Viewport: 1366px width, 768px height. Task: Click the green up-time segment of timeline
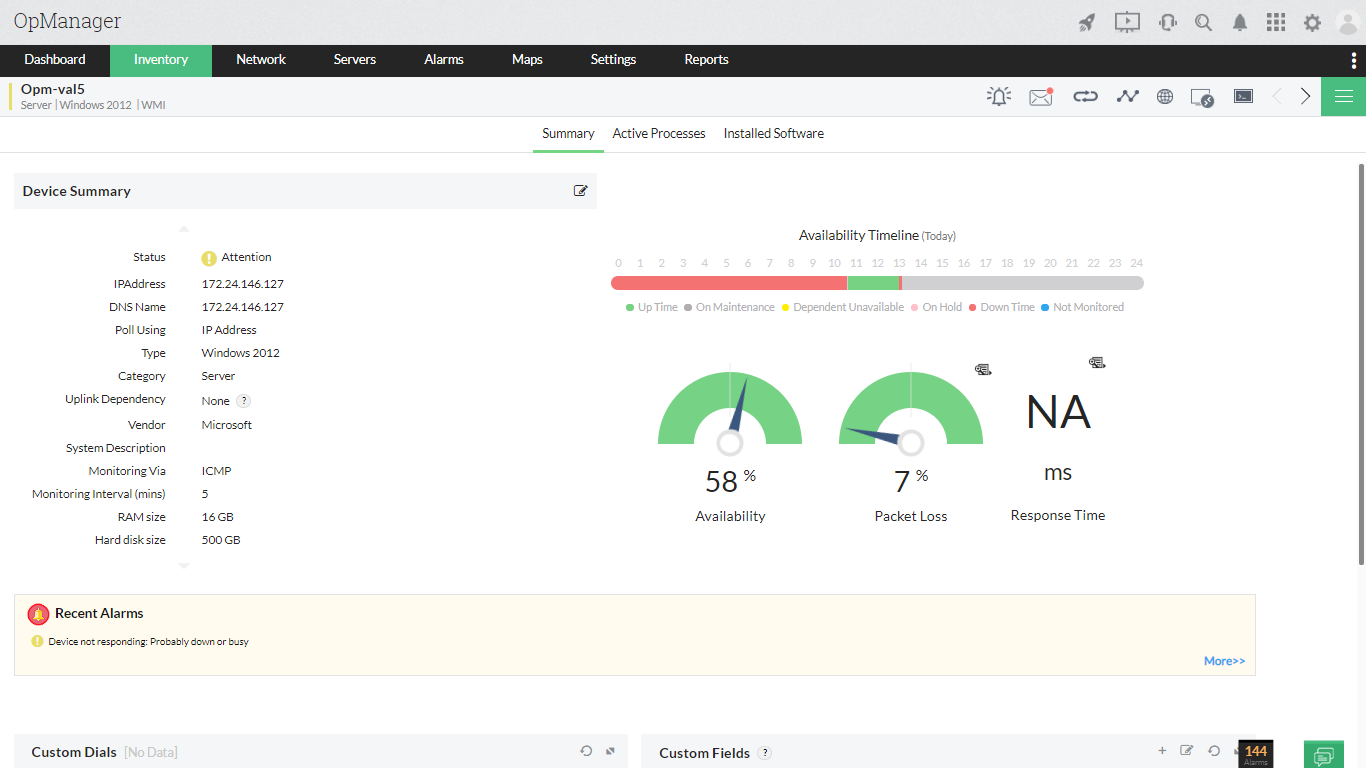point(874,283)
